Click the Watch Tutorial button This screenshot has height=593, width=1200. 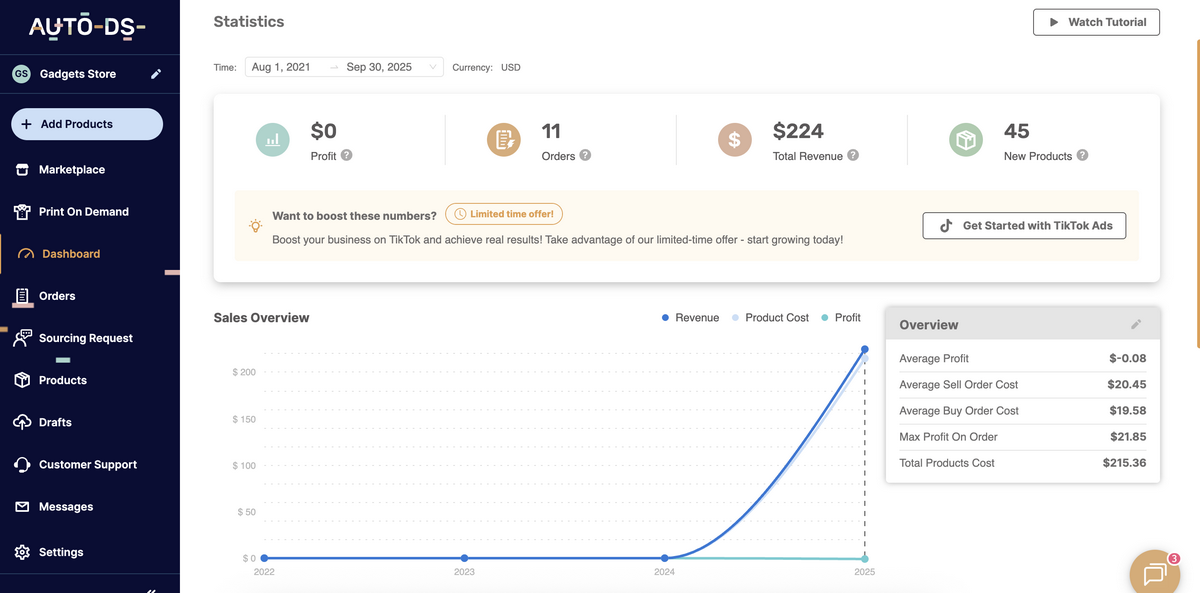point(1096,21)
